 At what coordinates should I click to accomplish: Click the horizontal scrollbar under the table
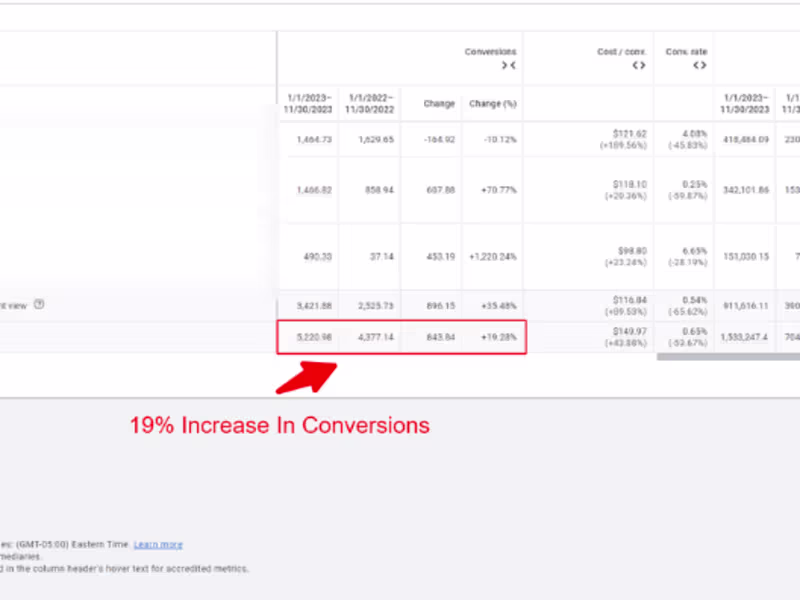point(728,357)
